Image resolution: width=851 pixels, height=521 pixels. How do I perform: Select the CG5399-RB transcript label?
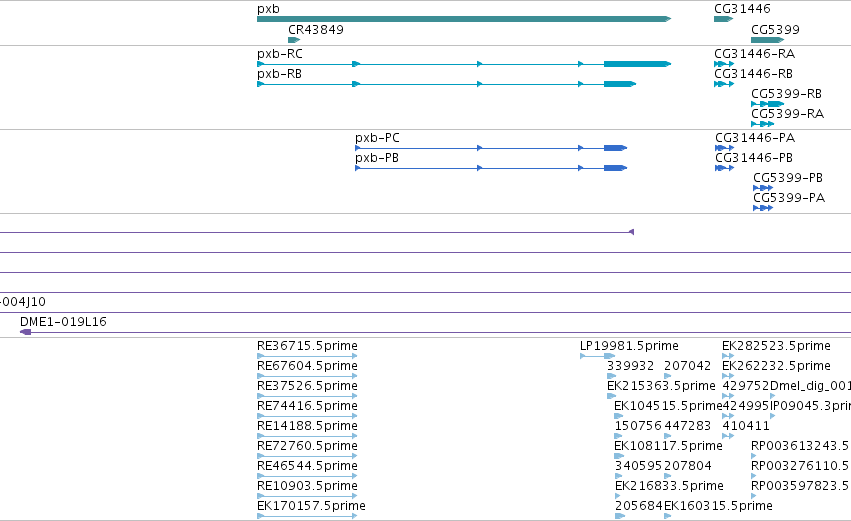[786, 94]
